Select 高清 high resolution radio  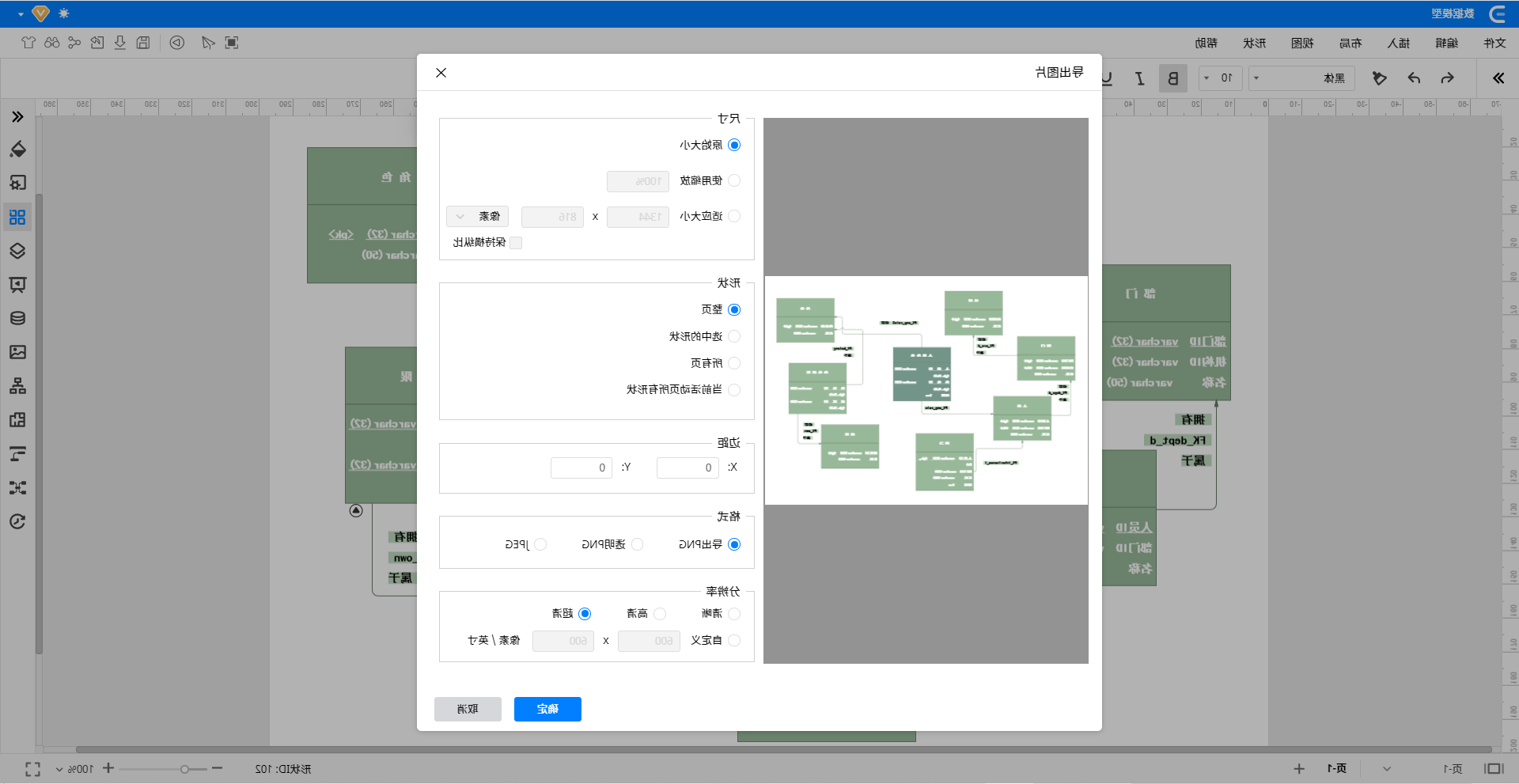pos(660,614)
